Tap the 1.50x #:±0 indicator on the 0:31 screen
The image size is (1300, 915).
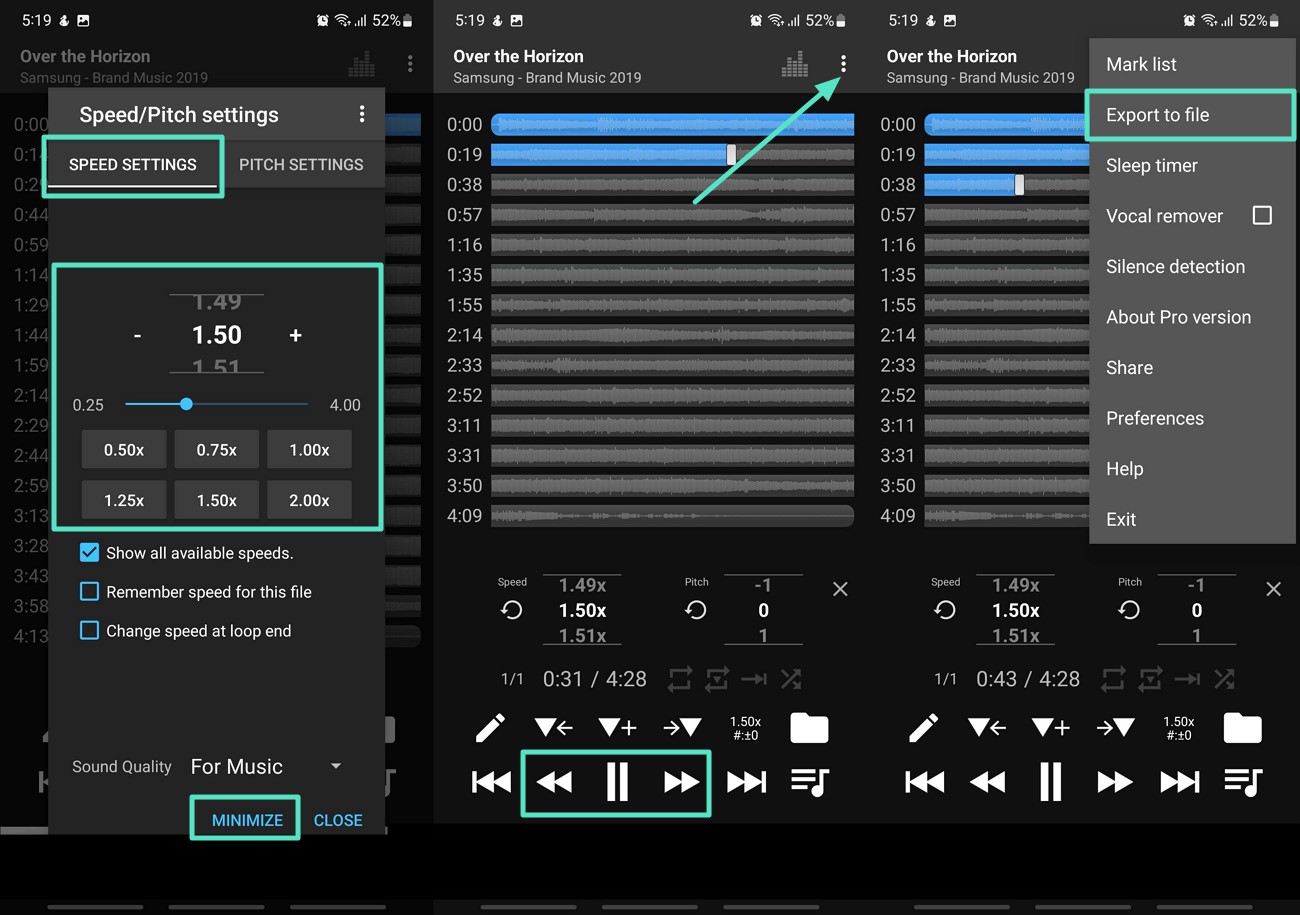[x=745, y=728]
